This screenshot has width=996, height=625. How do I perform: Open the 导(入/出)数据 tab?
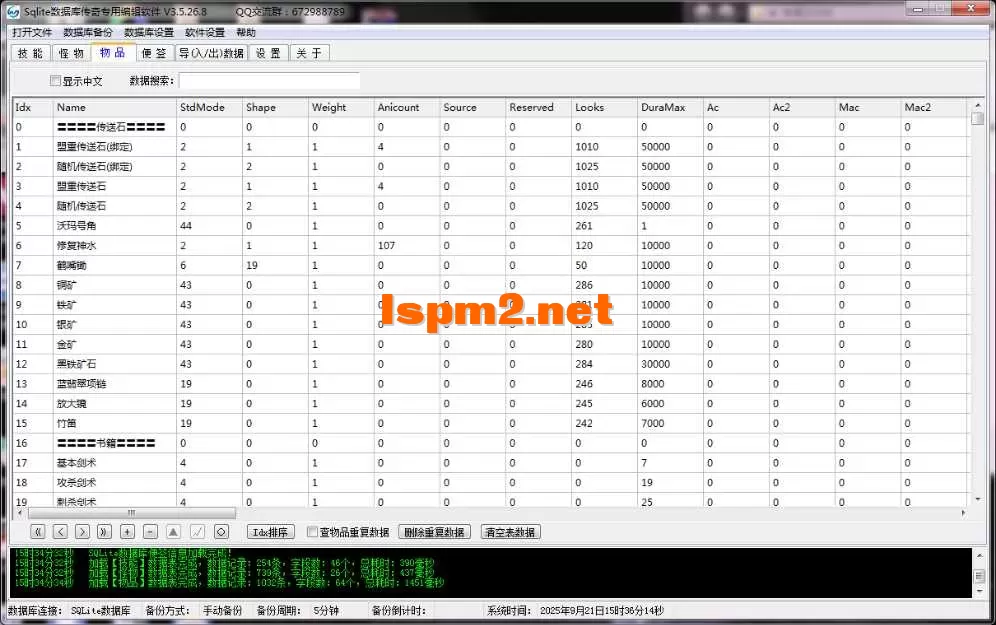(x=211, y=52)
